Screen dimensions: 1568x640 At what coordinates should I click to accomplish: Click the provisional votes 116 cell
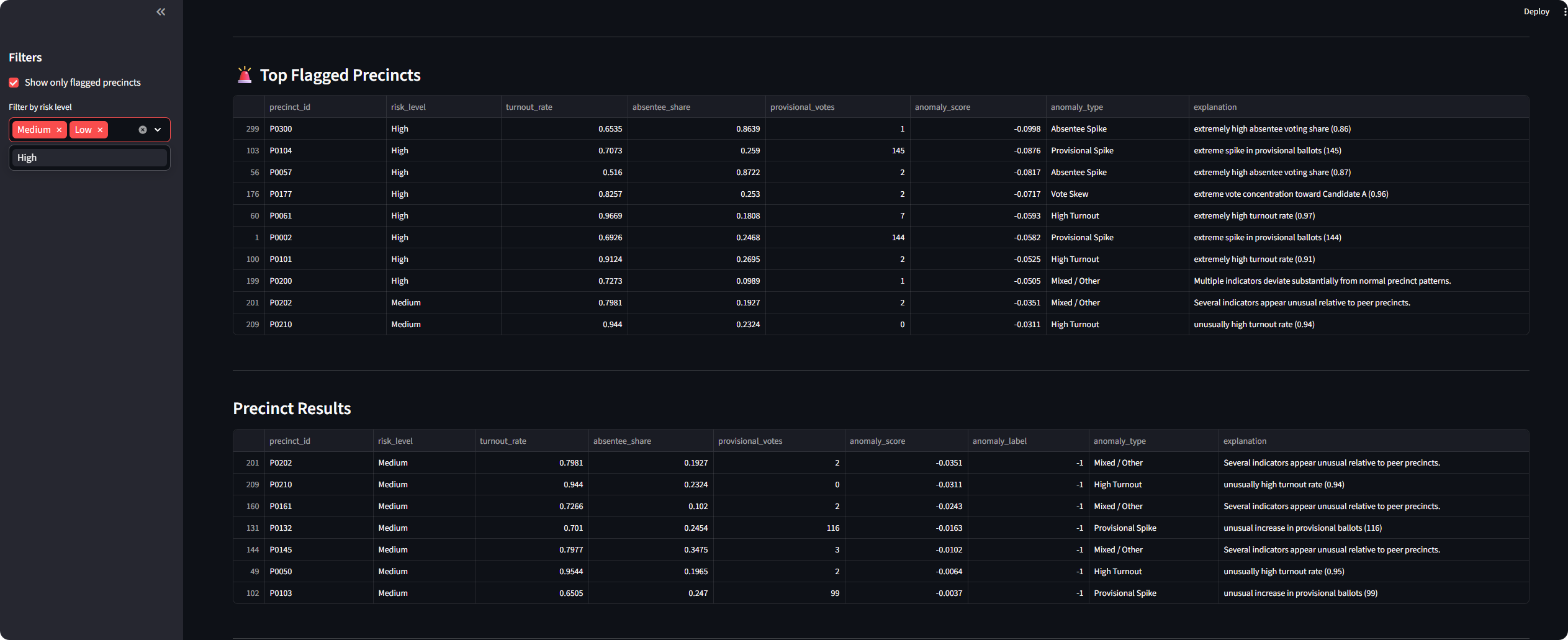(x=779, y=528)
